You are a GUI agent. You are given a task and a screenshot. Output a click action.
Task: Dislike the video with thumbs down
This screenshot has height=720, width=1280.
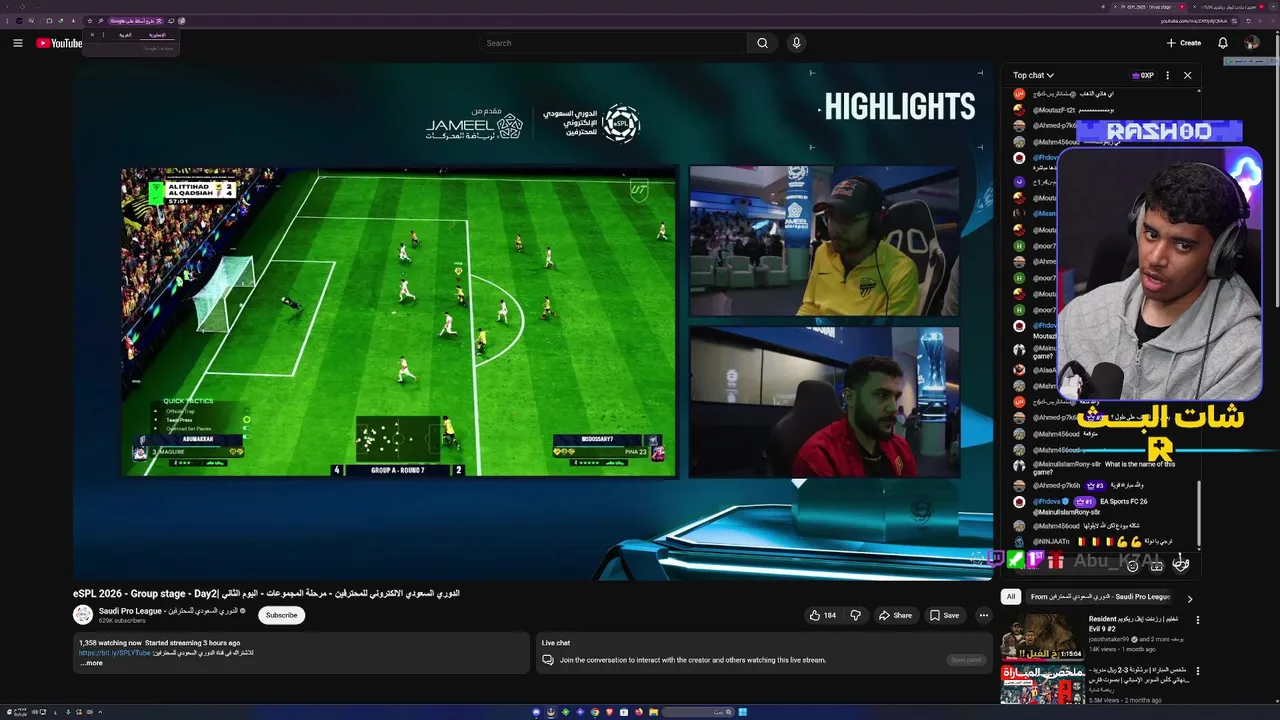pos(855,615)
